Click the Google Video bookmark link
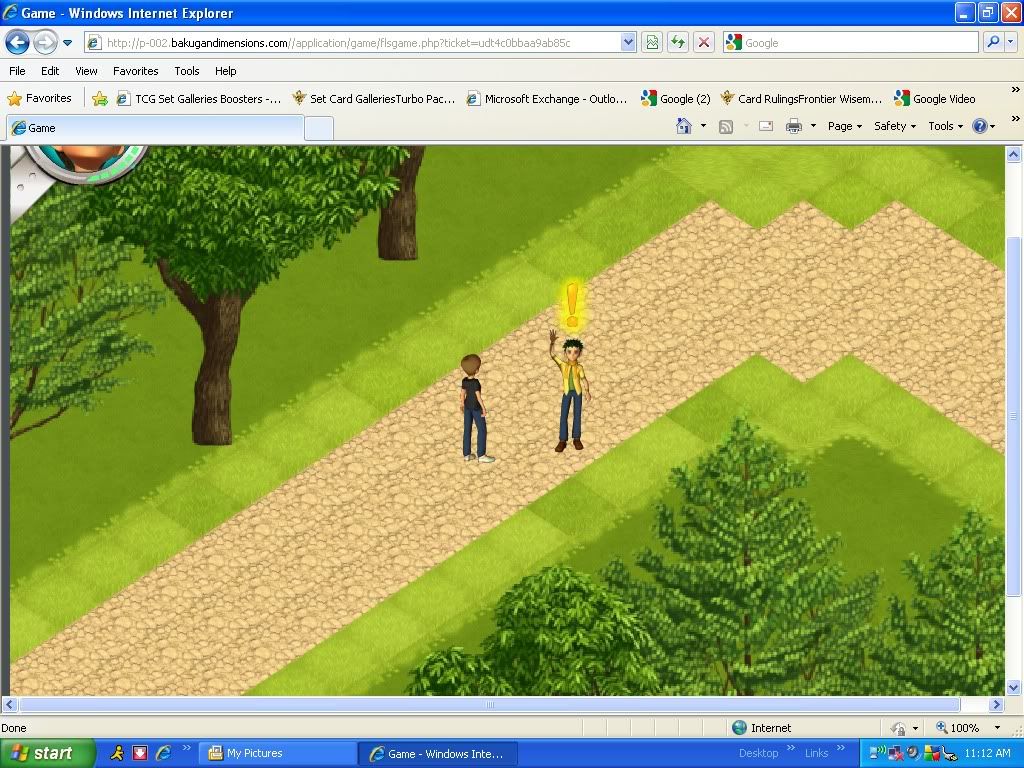The width and height of the screenshot is (1024, 768). tap(935, 98)
